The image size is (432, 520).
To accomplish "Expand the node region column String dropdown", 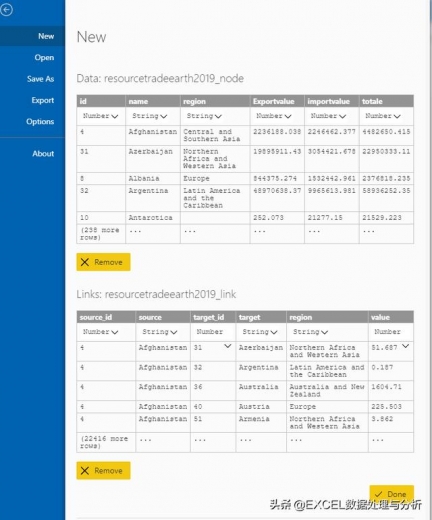I will [204, 116].
